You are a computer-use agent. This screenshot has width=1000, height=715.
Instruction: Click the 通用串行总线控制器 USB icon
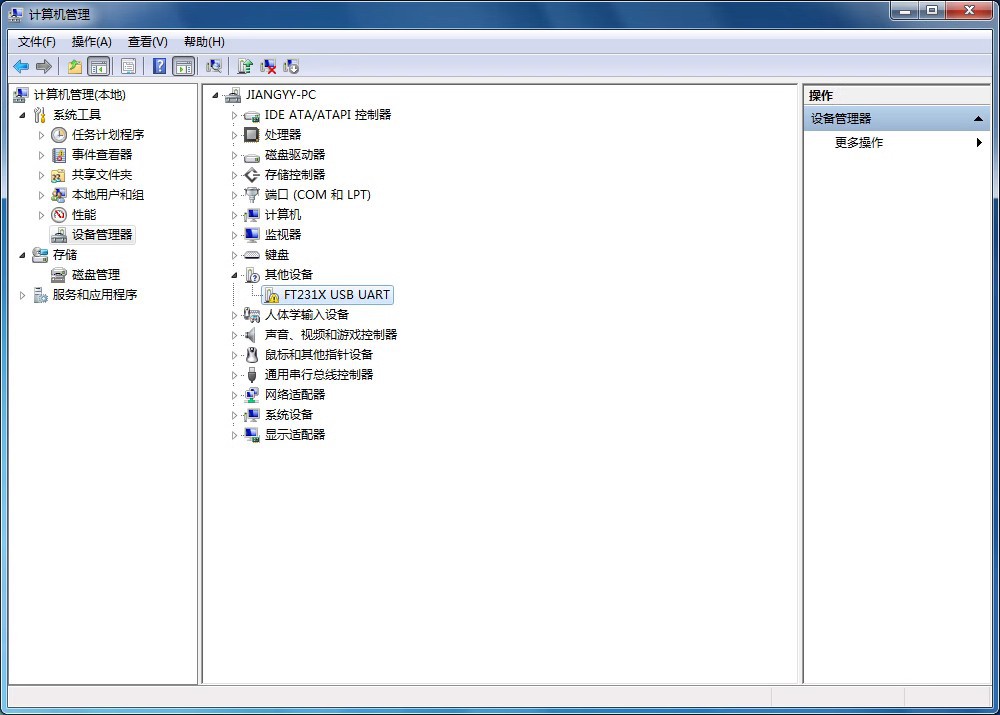(252, 374)
